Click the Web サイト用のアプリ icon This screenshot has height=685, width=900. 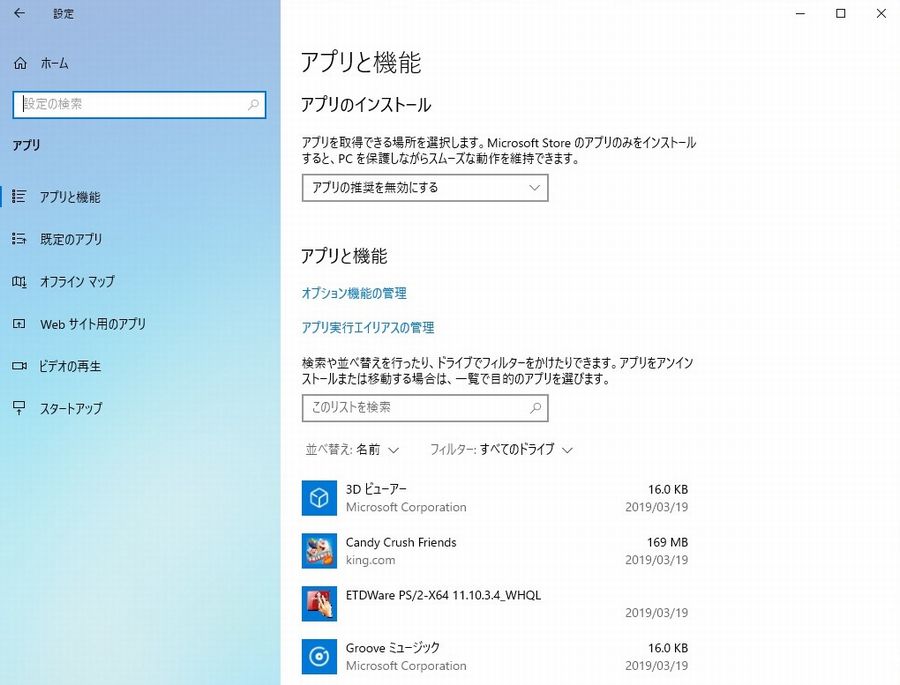[19, 324]
